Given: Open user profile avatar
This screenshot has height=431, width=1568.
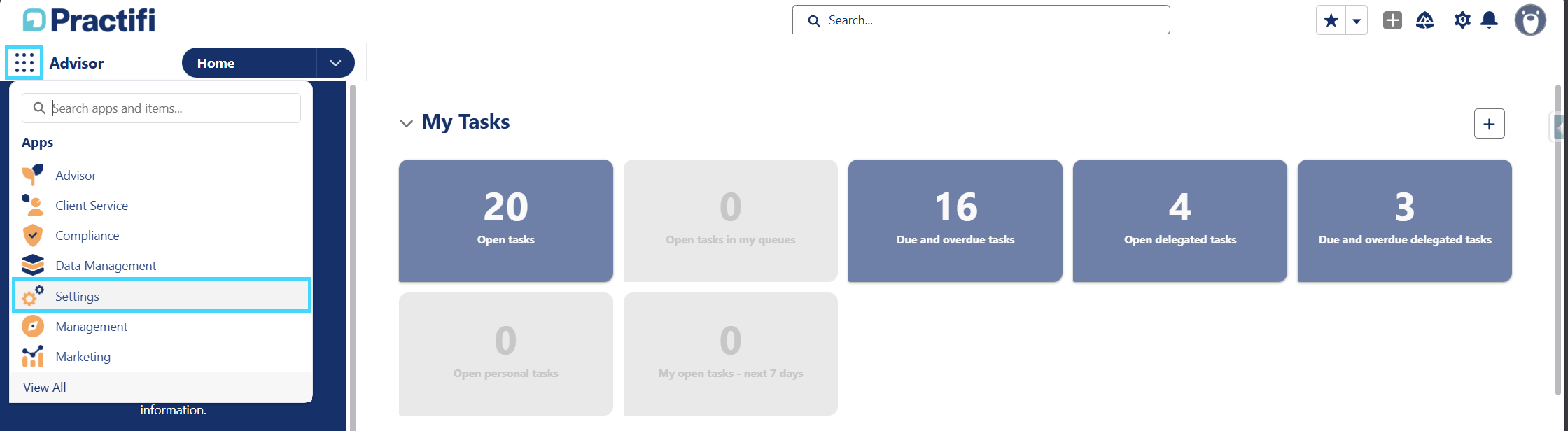Looking at the screenshot, I should tap(1530, 20).
